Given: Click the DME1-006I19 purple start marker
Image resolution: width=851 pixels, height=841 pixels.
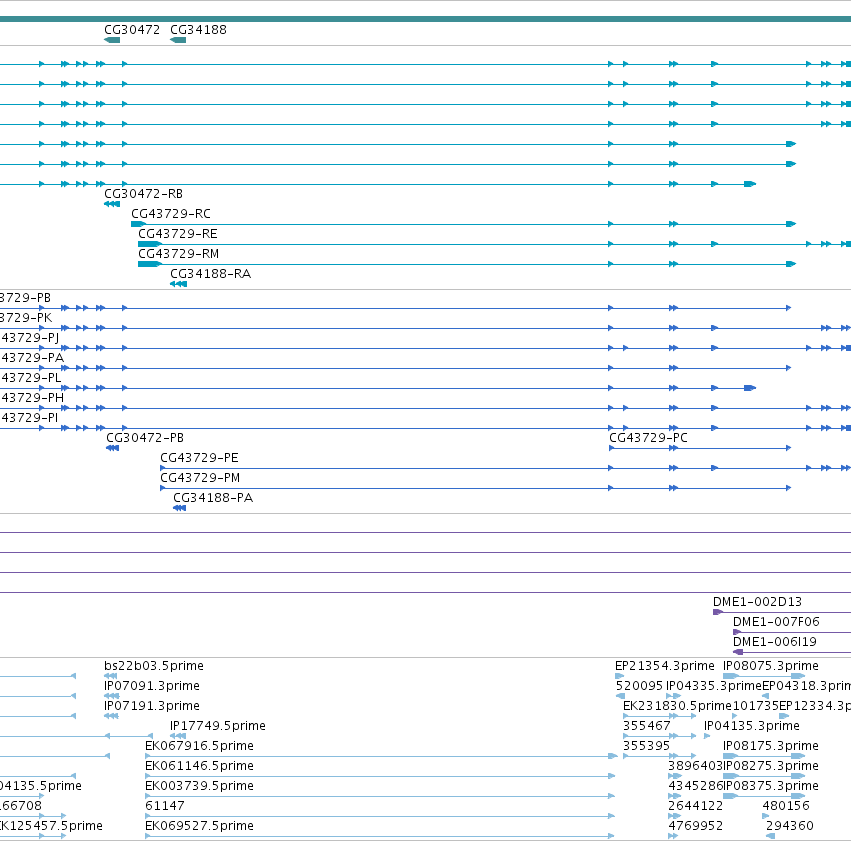Looking at the screenshot, I should 738,652.
